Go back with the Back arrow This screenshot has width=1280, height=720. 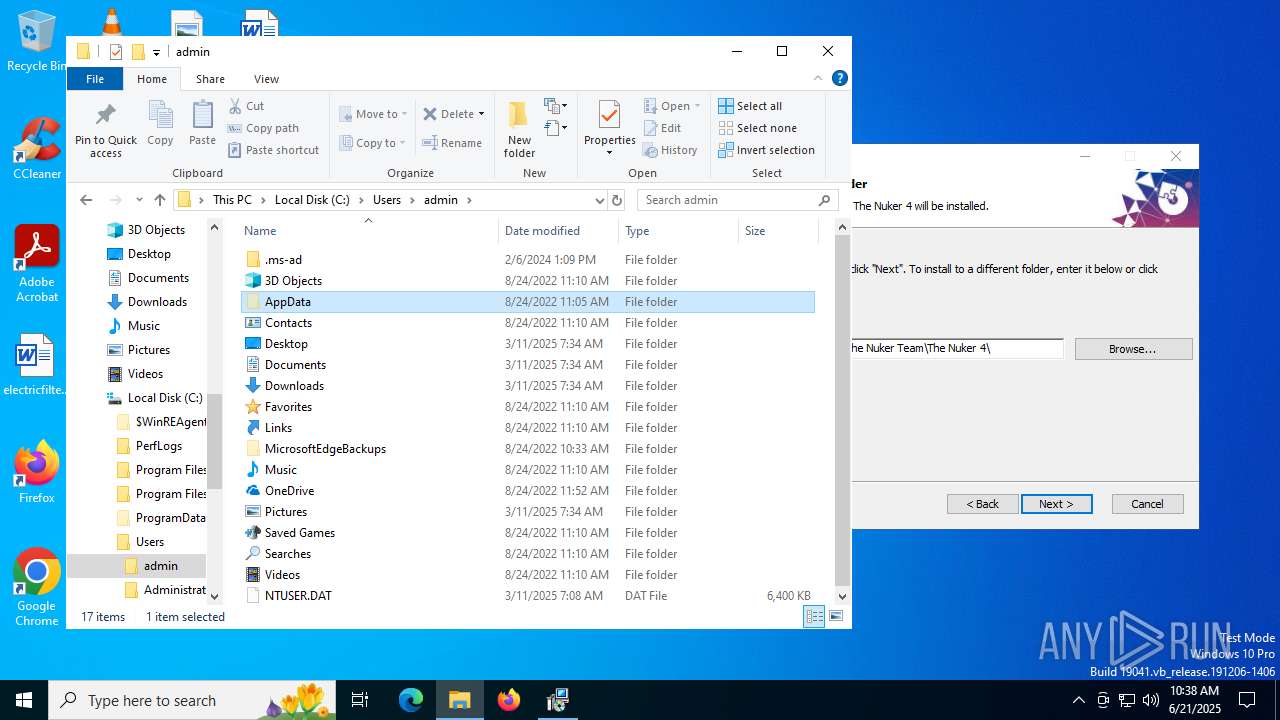tap(86, 200)
